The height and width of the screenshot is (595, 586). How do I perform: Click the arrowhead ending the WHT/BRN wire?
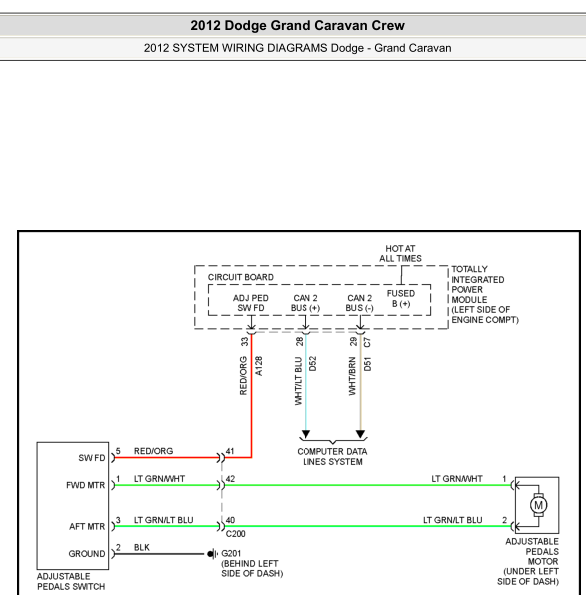pos(360,434)
